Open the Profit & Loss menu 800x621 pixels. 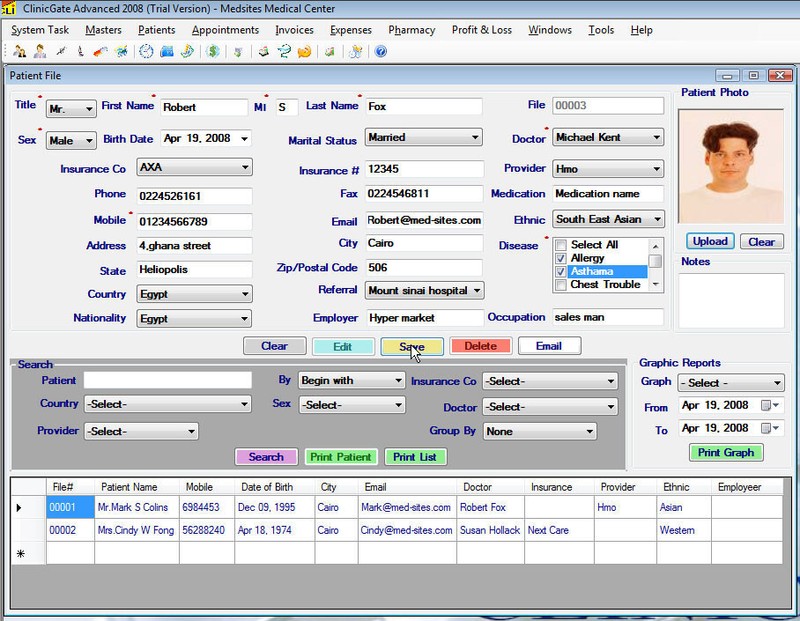(482, 30)
